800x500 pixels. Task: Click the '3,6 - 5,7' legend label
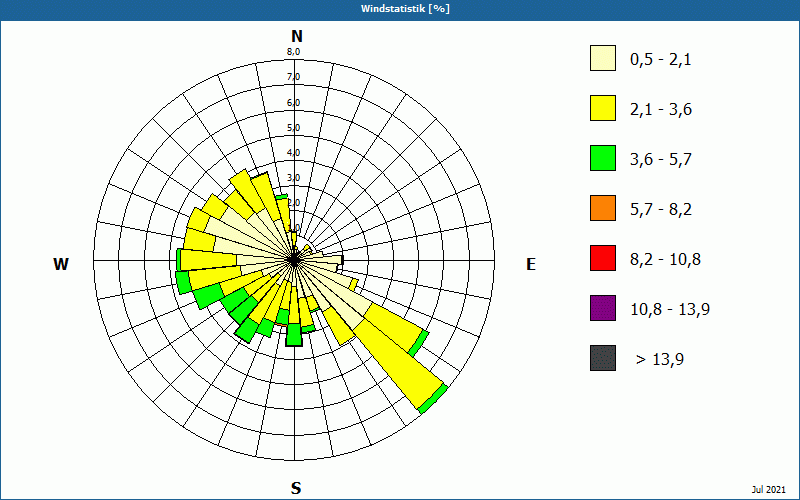click(x=661, y=160)
